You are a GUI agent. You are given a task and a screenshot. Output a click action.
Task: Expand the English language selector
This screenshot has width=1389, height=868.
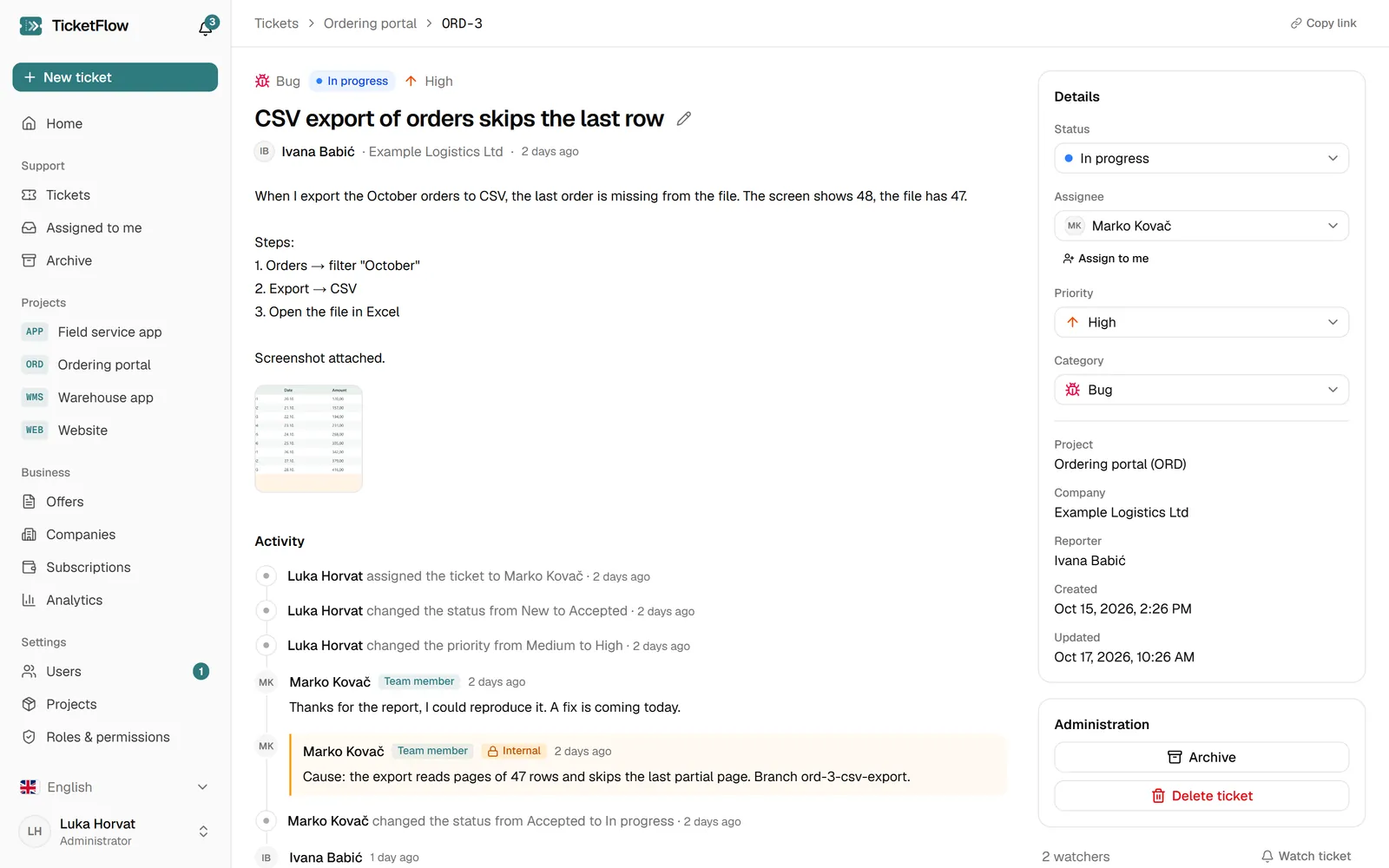(x=115, y=787)
